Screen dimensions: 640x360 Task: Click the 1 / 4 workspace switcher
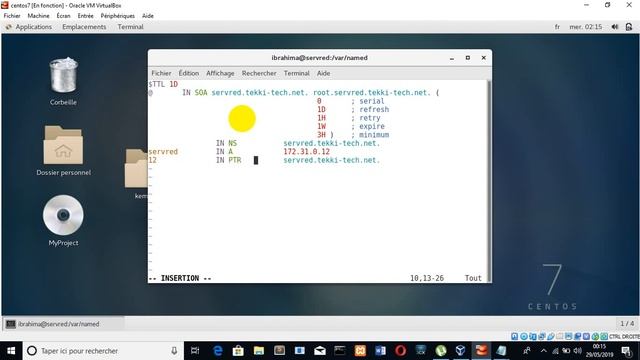pyautogui.click(x=627, y=324)
